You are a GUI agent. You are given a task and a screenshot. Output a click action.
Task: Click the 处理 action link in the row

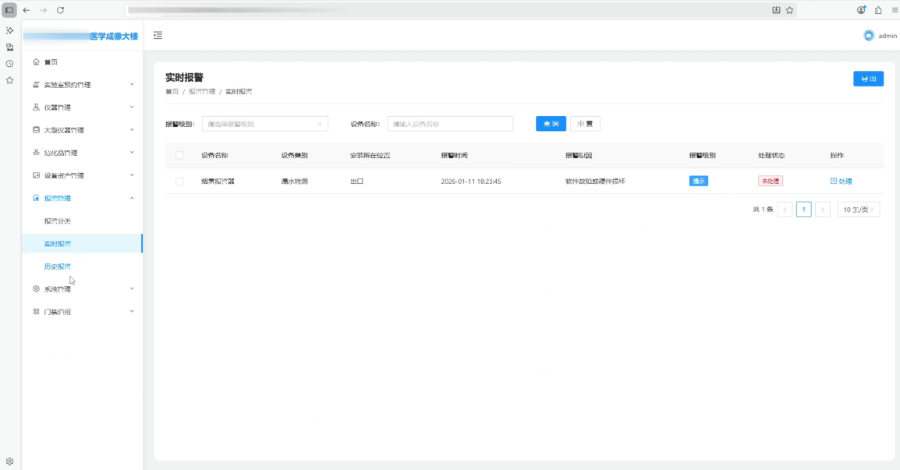point(841,181)
